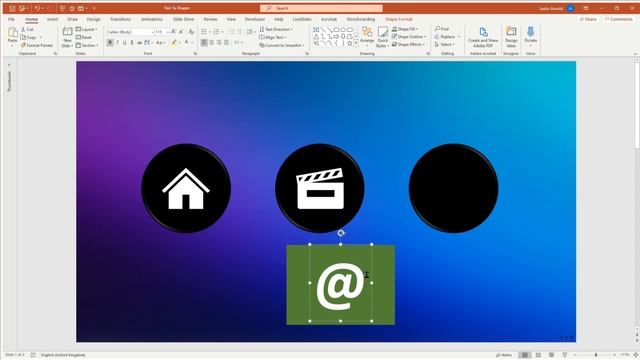Click in the Search box in title bar
The height and width of the screenshot is (360, 640).
[321, 8]
